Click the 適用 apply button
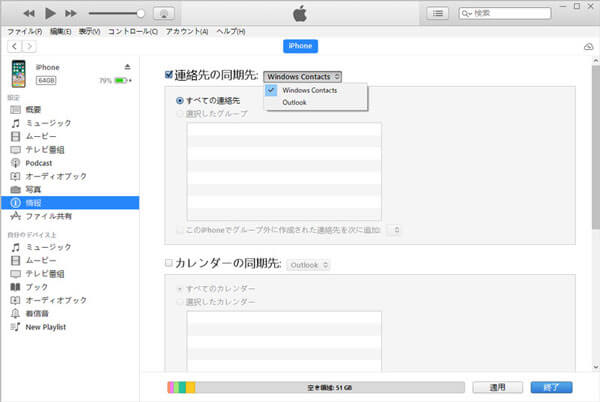 pyautogui.click(x=497, y=387)
